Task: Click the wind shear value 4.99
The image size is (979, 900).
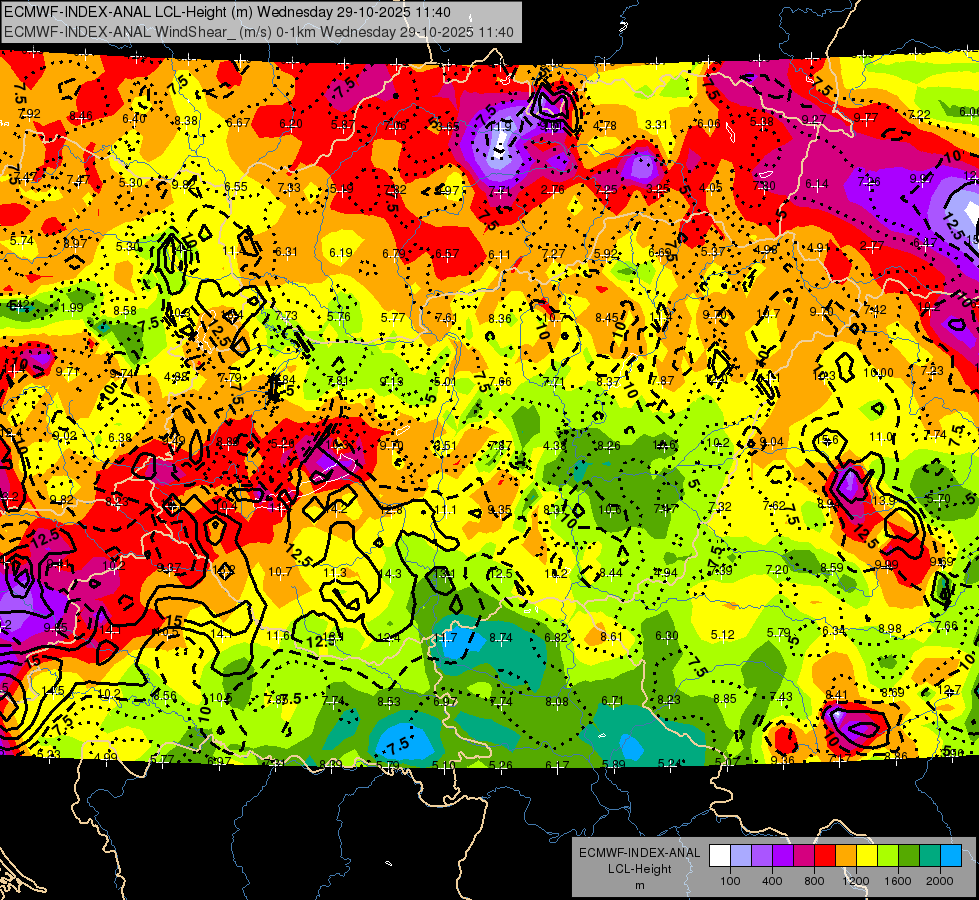Action: (x=106, y=758)
